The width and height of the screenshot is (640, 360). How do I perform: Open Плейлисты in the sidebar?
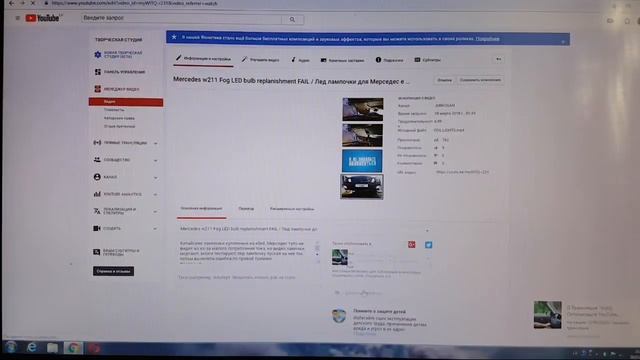pyautogui.click(x=114, y=110)
